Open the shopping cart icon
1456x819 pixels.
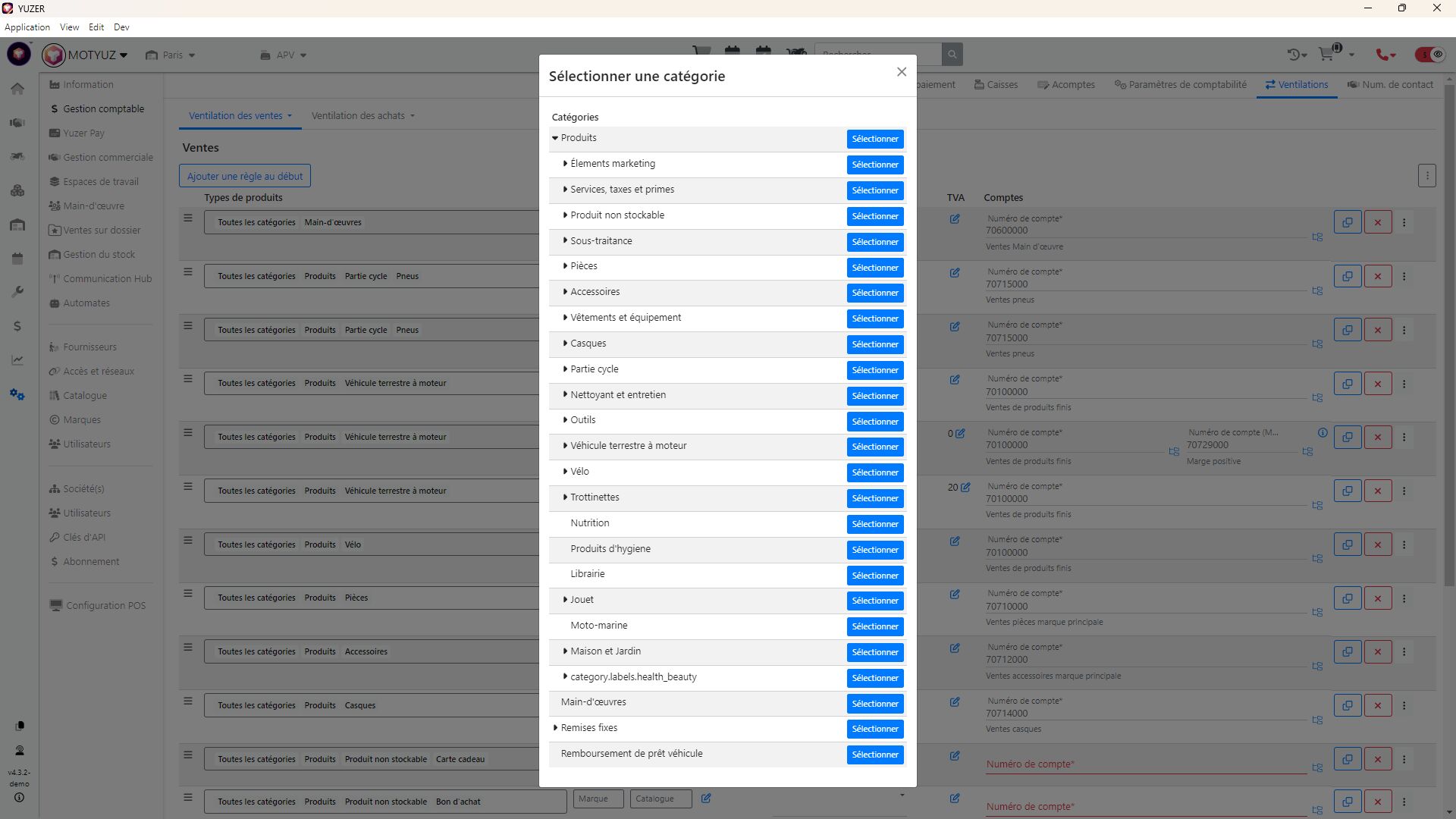click(1326, 54)
